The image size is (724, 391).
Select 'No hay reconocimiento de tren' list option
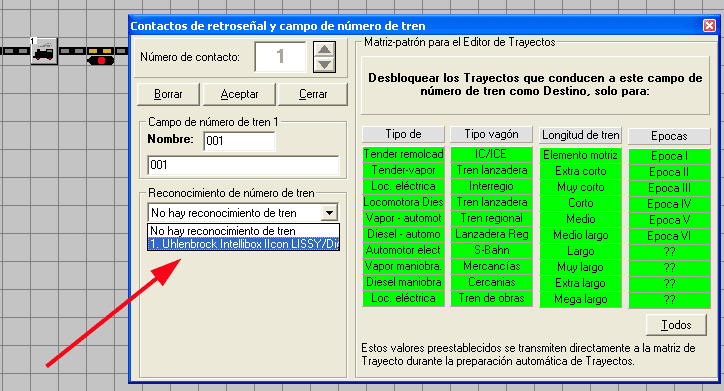point(243,230)
